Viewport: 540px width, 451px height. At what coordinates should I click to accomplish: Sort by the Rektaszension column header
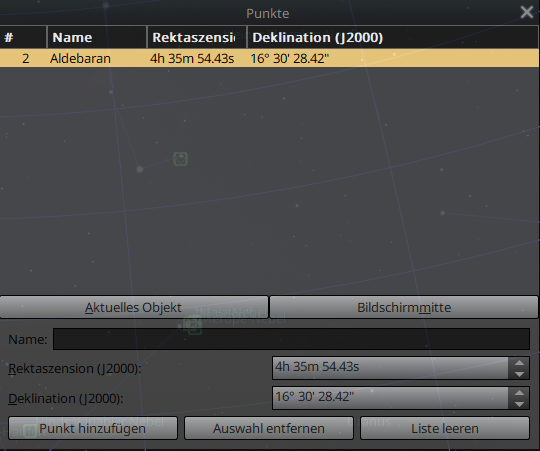click(x=197, y=37)
